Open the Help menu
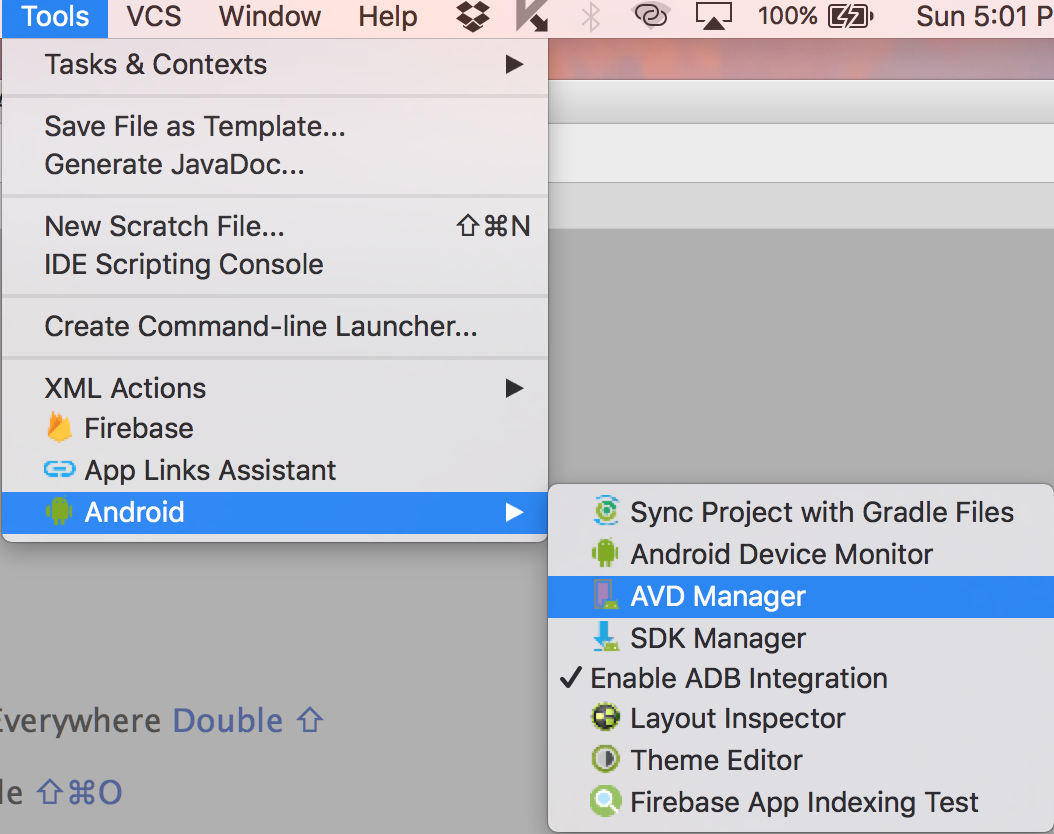Screen dimensions: 1054x834 pos(388,16)
